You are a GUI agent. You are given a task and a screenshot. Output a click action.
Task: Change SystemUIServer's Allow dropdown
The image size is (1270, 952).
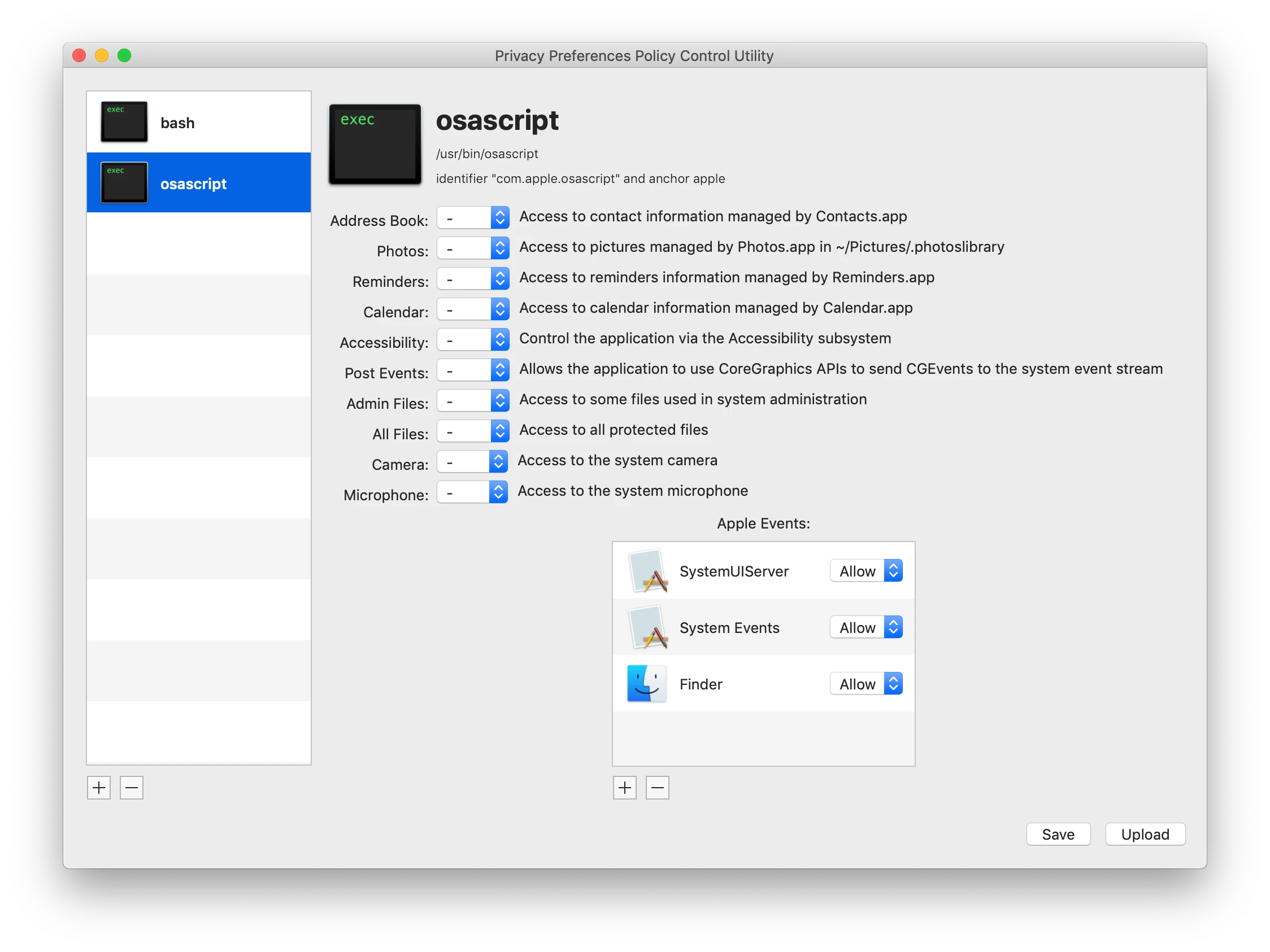[x=866, y=571]
